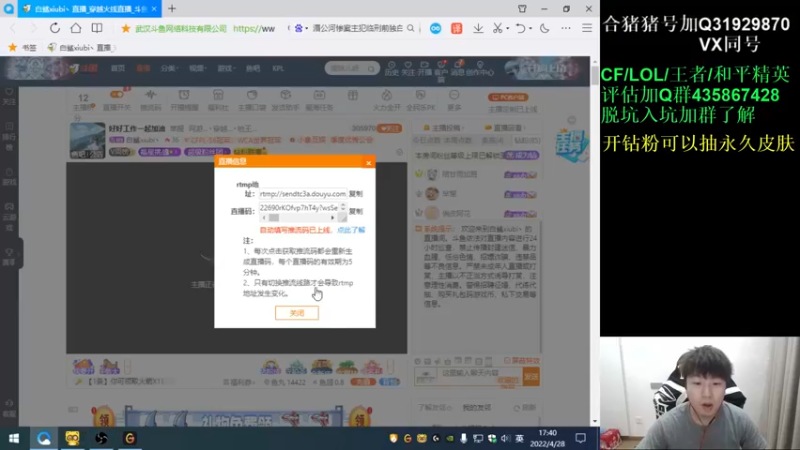Open the 福利社 tool icon
This screenshot has height=450, width=800.
(x=218, y=100)
